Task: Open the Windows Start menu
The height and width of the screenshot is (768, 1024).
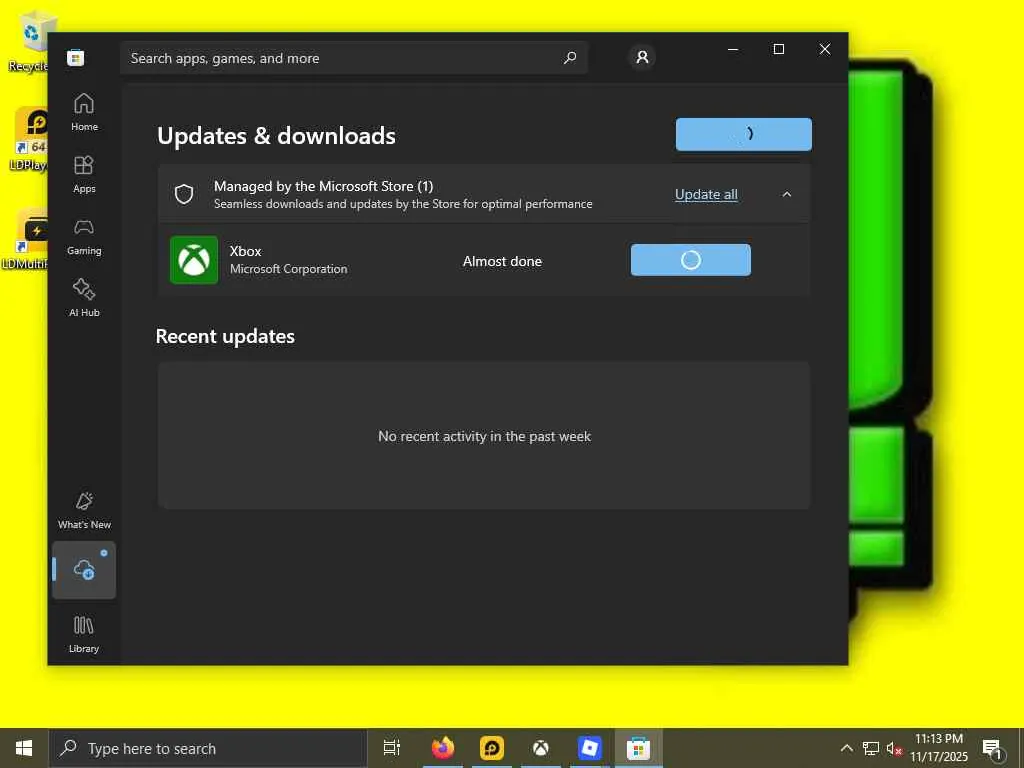Action: [x=24, y=748]
